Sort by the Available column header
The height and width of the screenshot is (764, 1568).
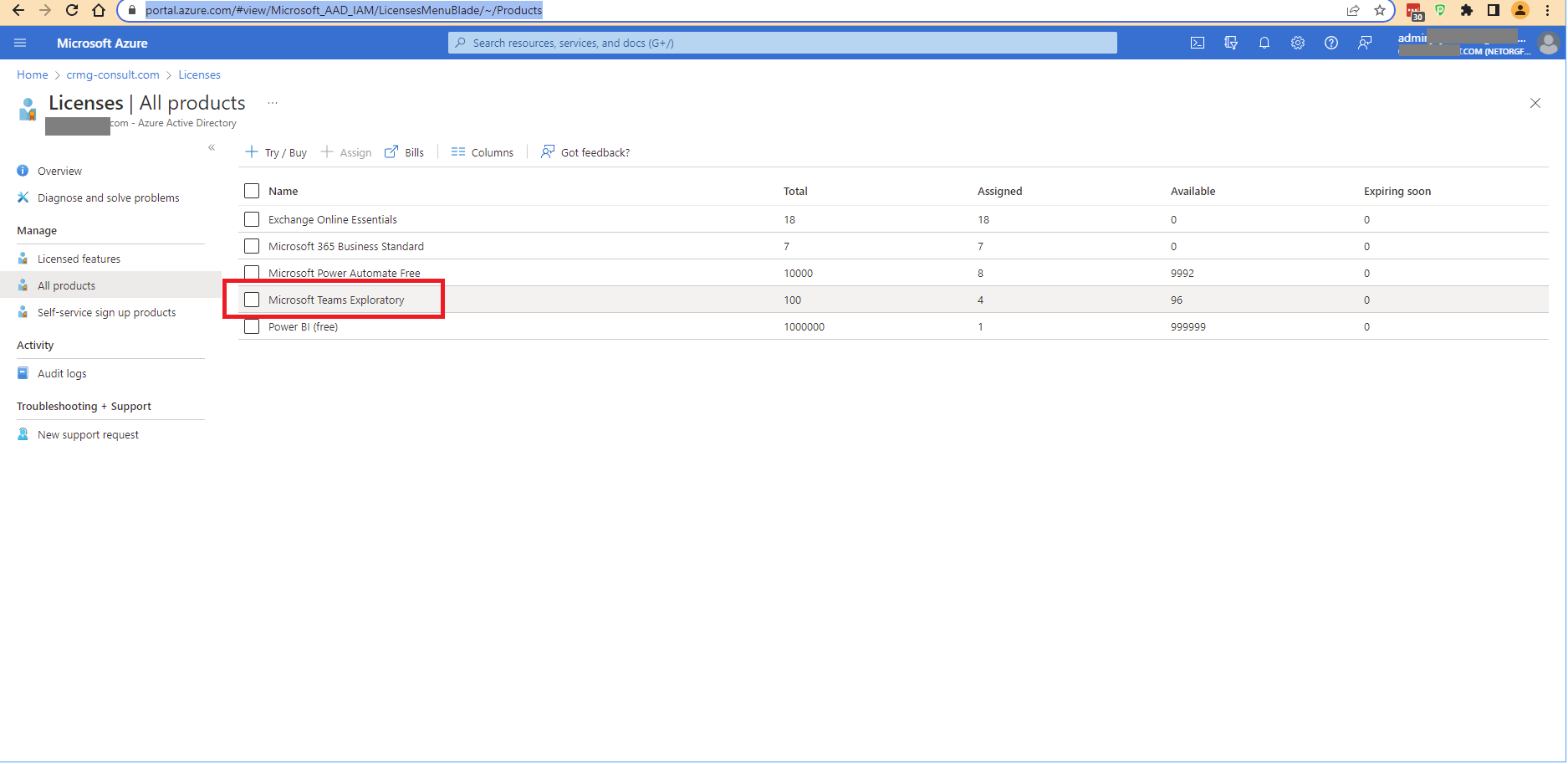(x=1193, y=191)
